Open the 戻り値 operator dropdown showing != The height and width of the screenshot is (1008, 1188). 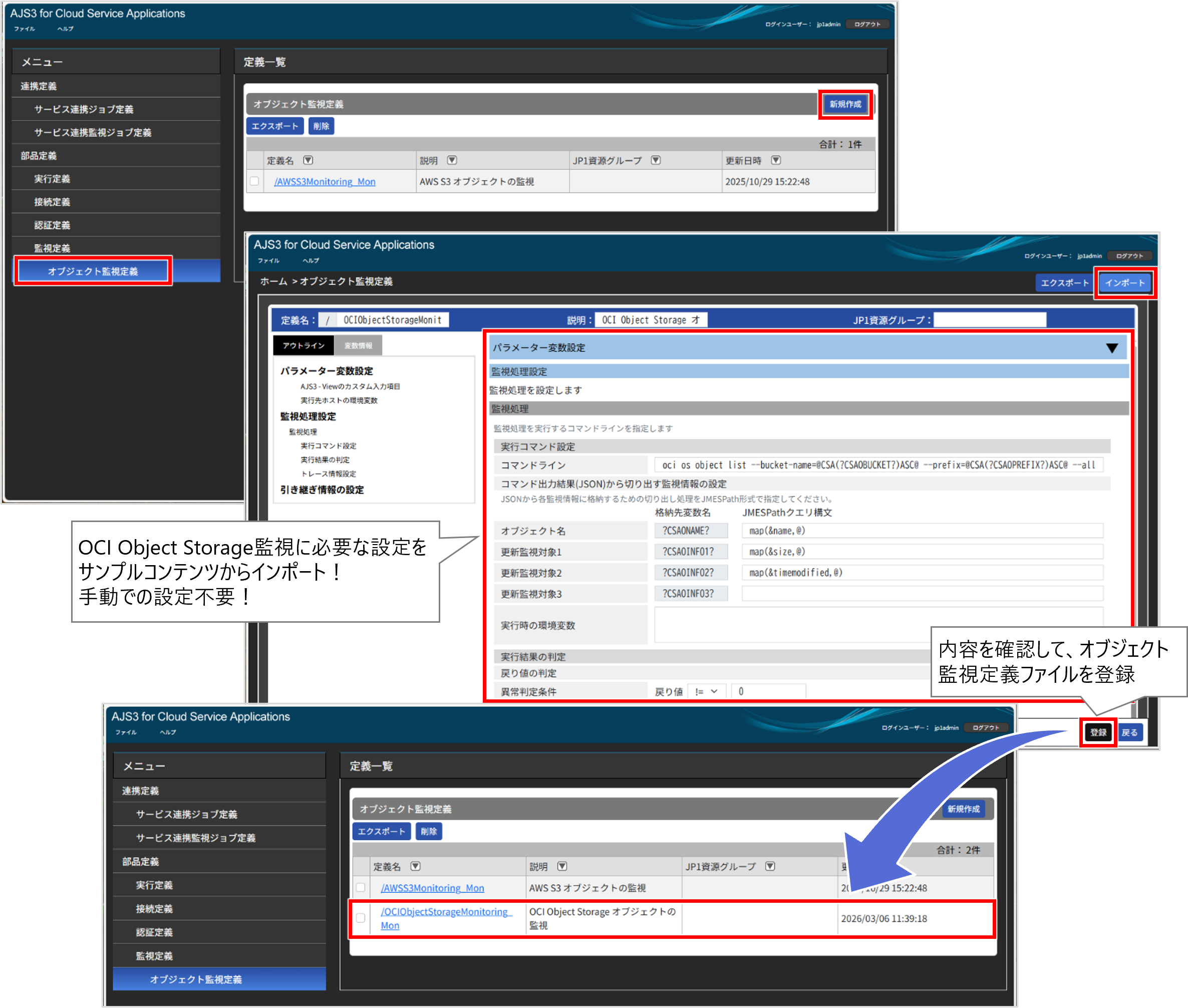707,691
